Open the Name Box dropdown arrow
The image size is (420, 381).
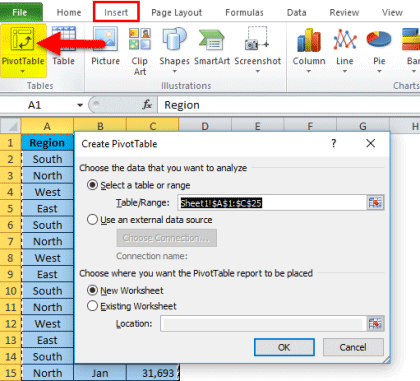pyautogui.click(x=80, y=105)
